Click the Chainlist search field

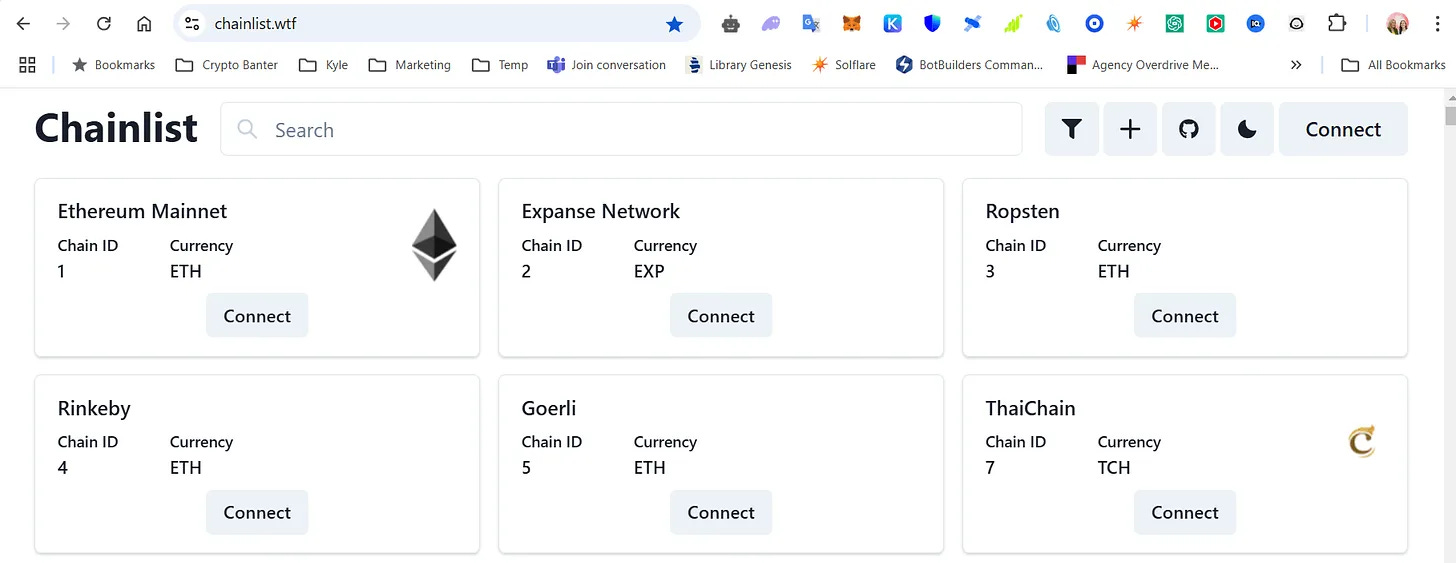point(621,129)
